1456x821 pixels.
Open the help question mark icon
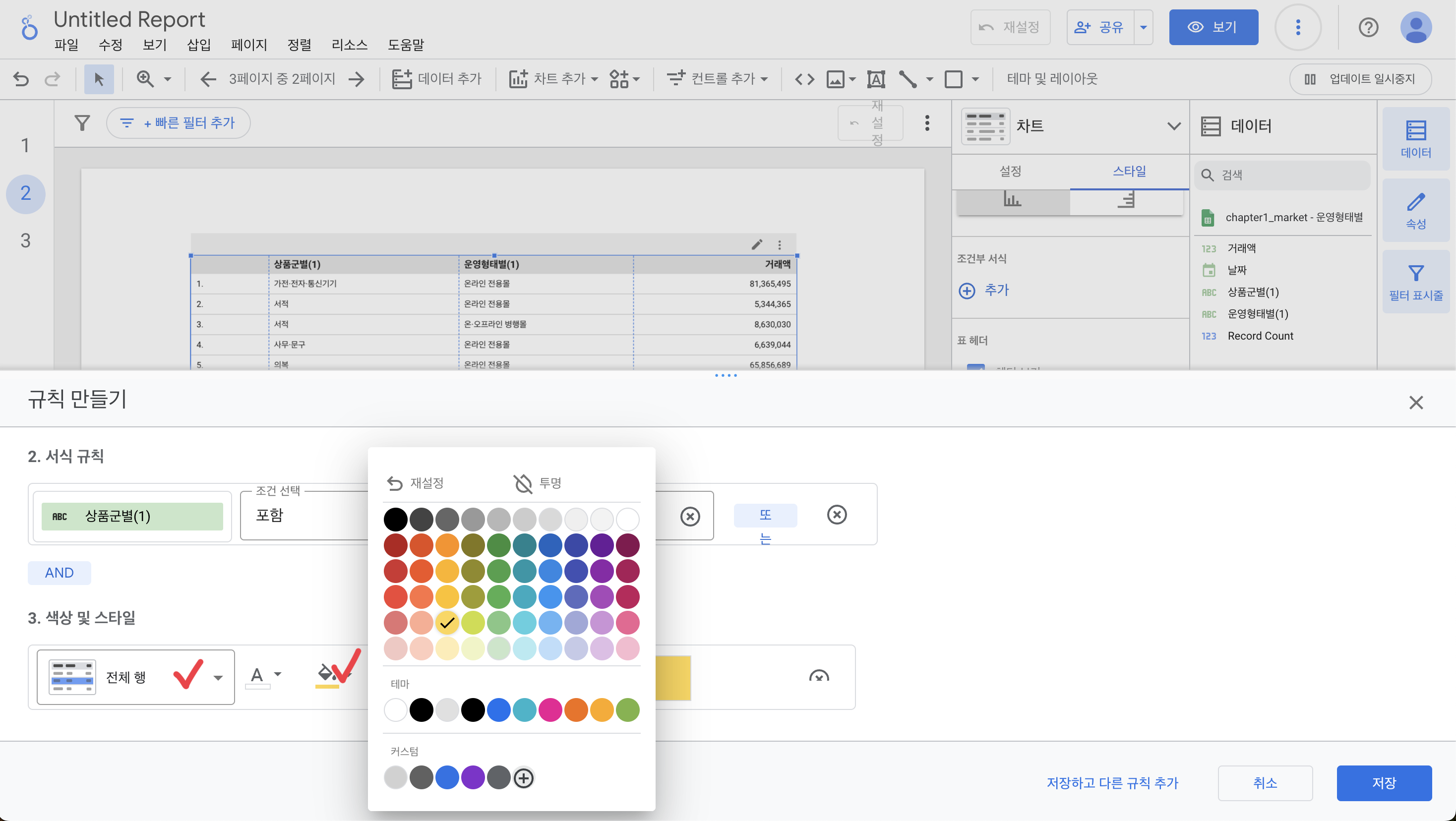point(1368,27)
